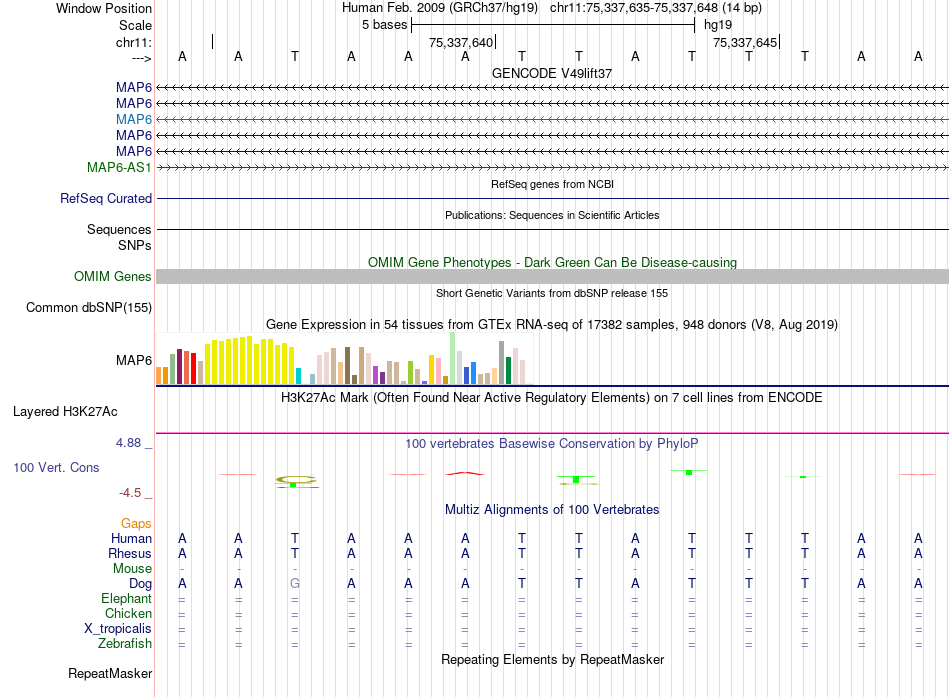950x697 pixels.
Task: Click the hg19 scale bar label
Action: [718, 25]
